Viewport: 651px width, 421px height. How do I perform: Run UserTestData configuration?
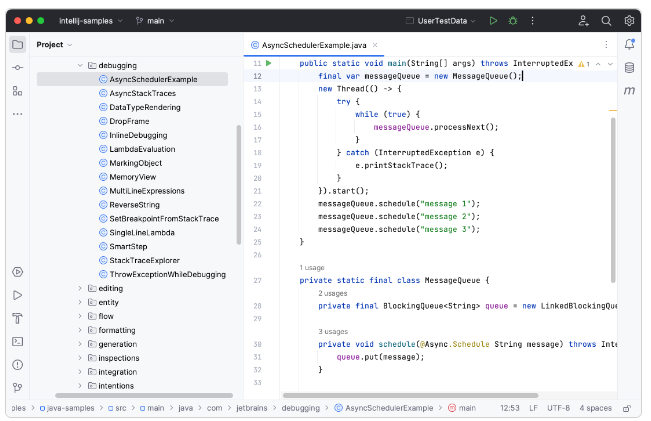[x=493, y=21]
